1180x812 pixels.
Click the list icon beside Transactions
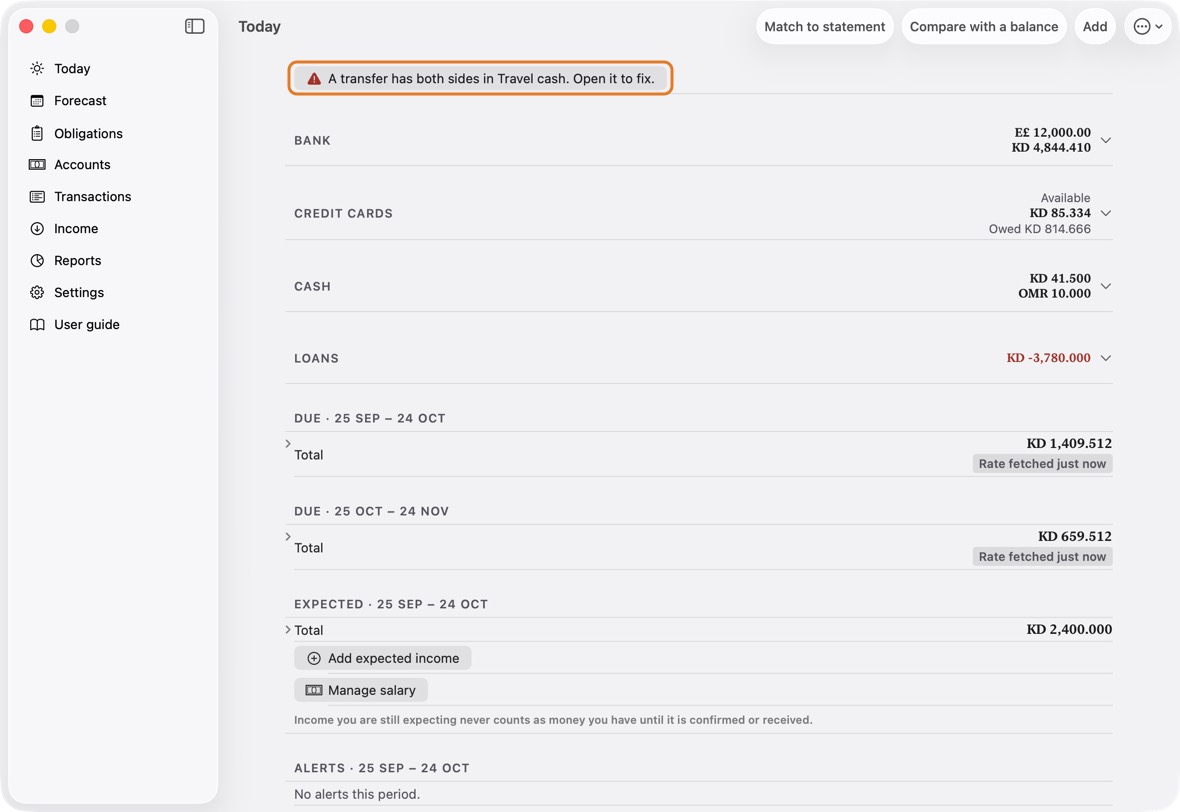[x=37, y=196]
